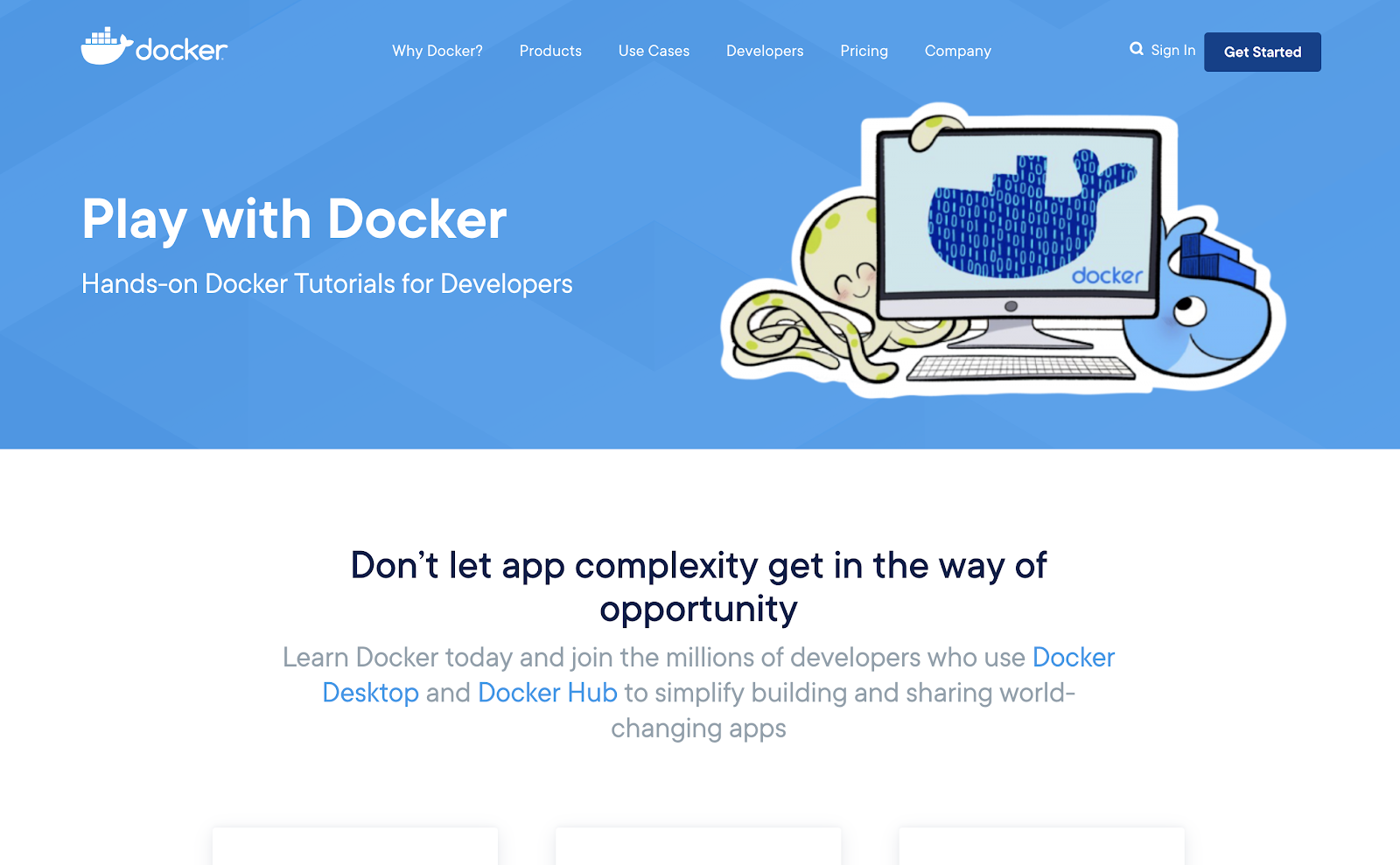Open the Developers menu
The width and height of the screenshot is (1400, 865).
[765, 51]
